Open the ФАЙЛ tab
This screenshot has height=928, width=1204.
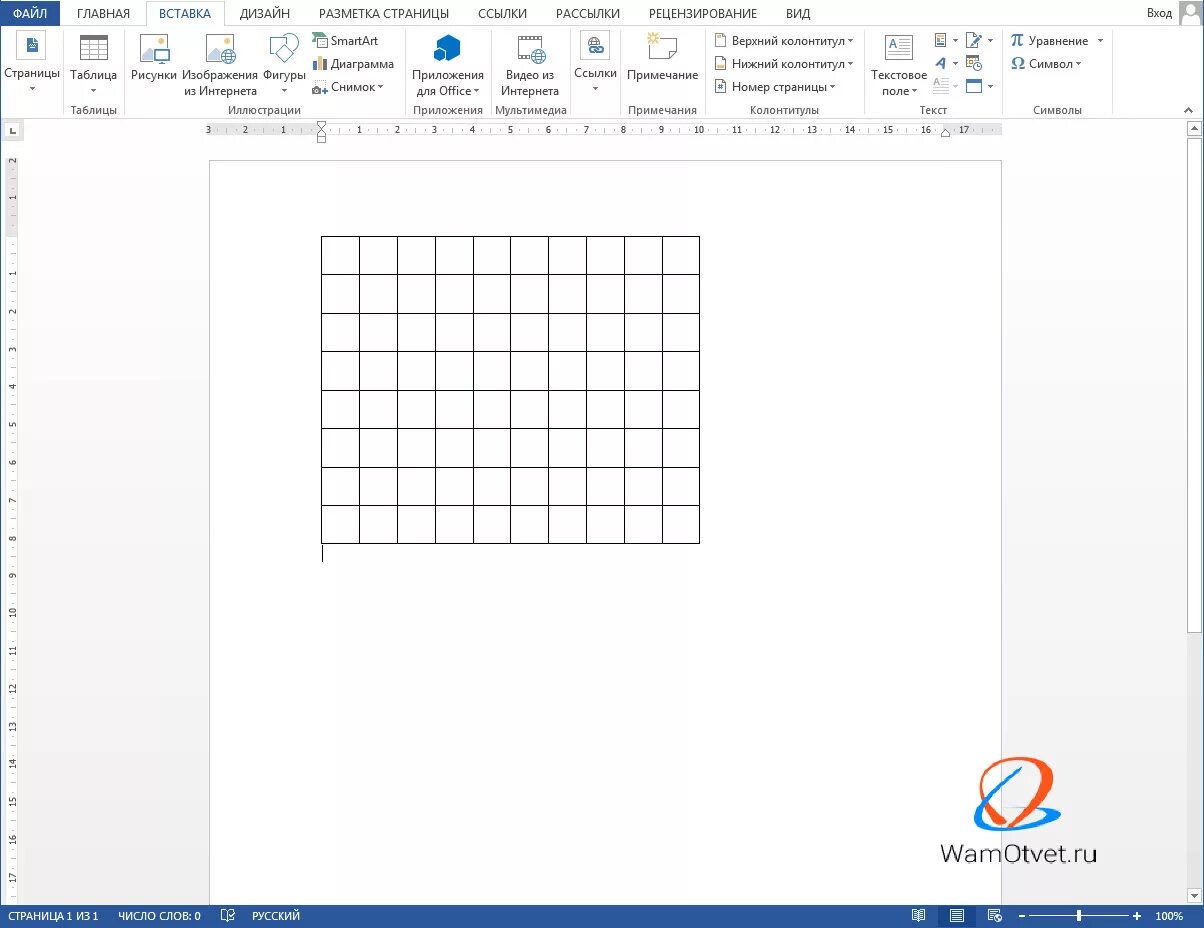coord(30,13)
